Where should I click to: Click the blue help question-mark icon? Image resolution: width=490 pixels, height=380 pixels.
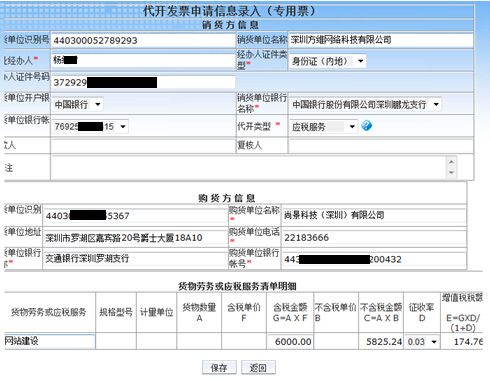point(366,126)
